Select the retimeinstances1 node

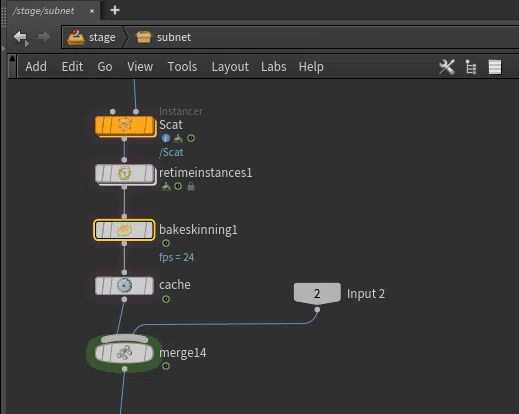125,174
